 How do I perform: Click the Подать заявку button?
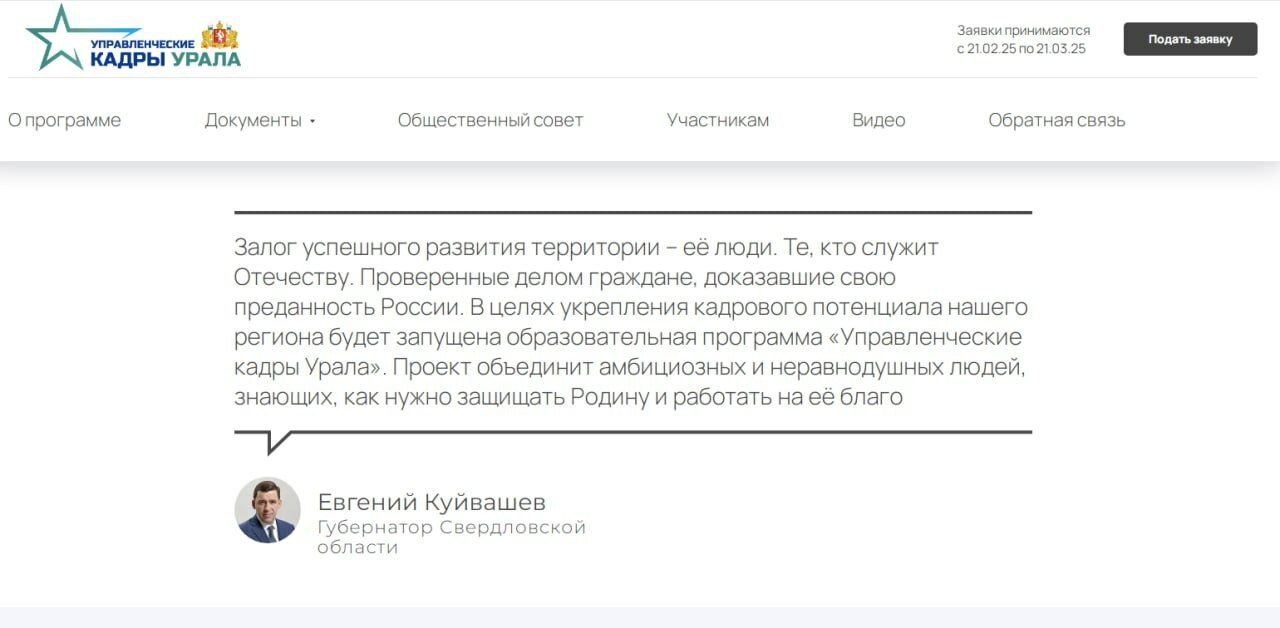[x=1190, y=39]
